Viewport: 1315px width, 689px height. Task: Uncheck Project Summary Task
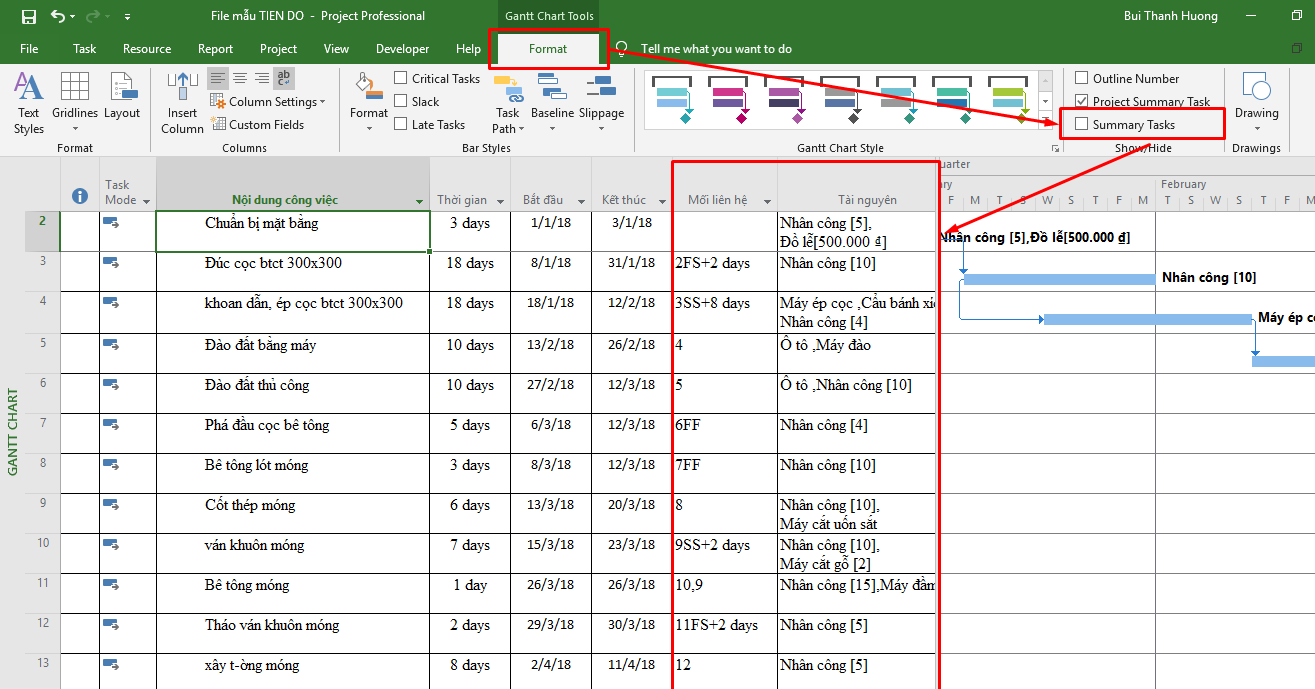(x=1082, y=101)
